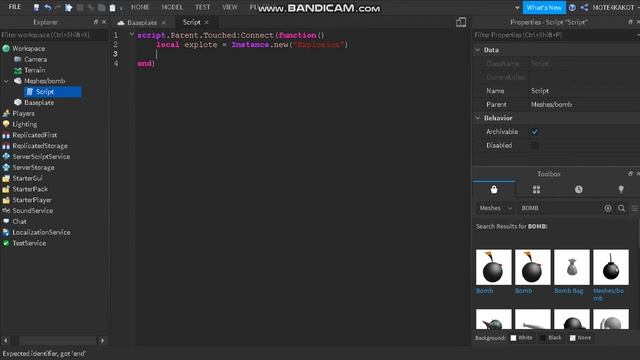The width and height of the screenshot is (640, 360).
Task: Close the Baseplate tab
Action: 164,22
